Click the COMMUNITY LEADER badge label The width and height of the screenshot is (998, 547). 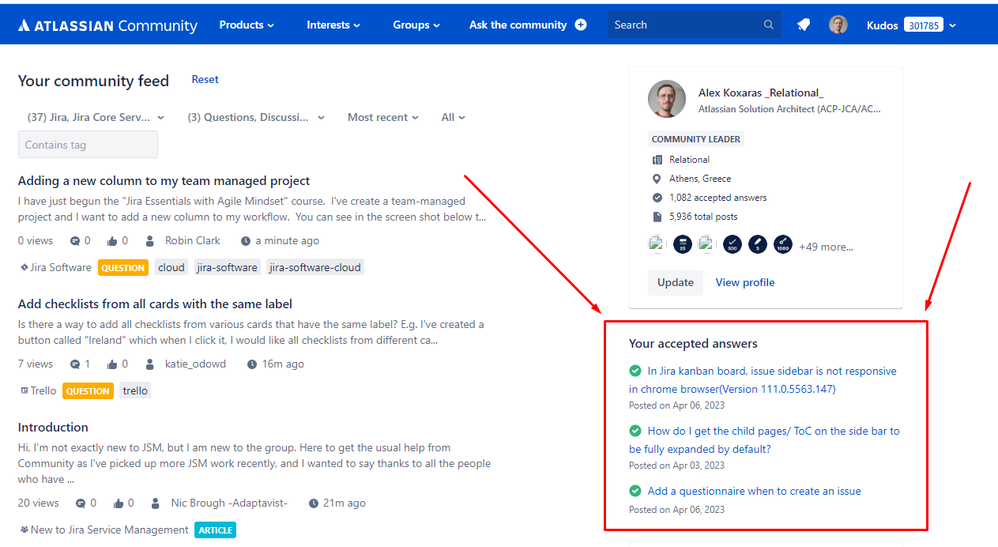(x=696, y=139)
